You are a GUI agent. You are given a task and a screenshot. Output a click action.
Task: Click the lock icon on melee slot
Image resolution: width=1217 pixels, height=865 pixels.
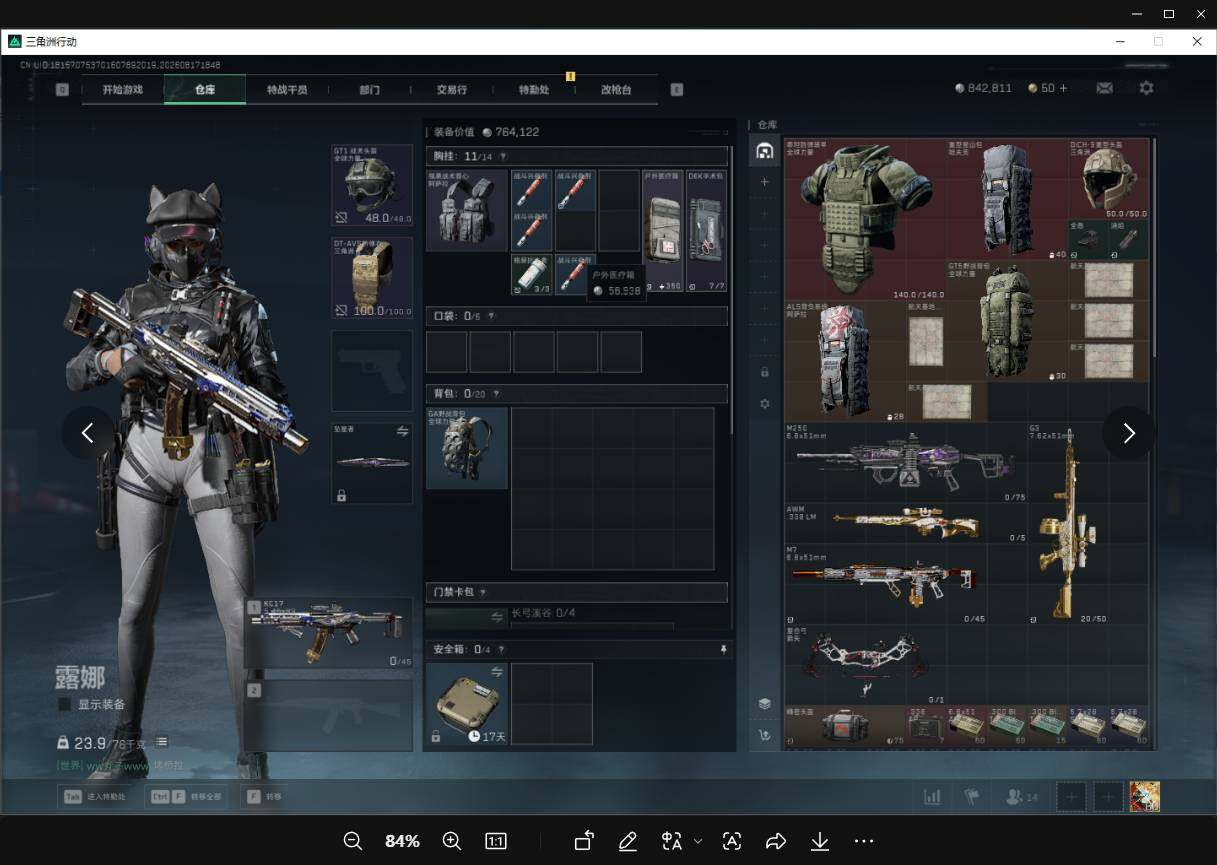click(341, 495)
